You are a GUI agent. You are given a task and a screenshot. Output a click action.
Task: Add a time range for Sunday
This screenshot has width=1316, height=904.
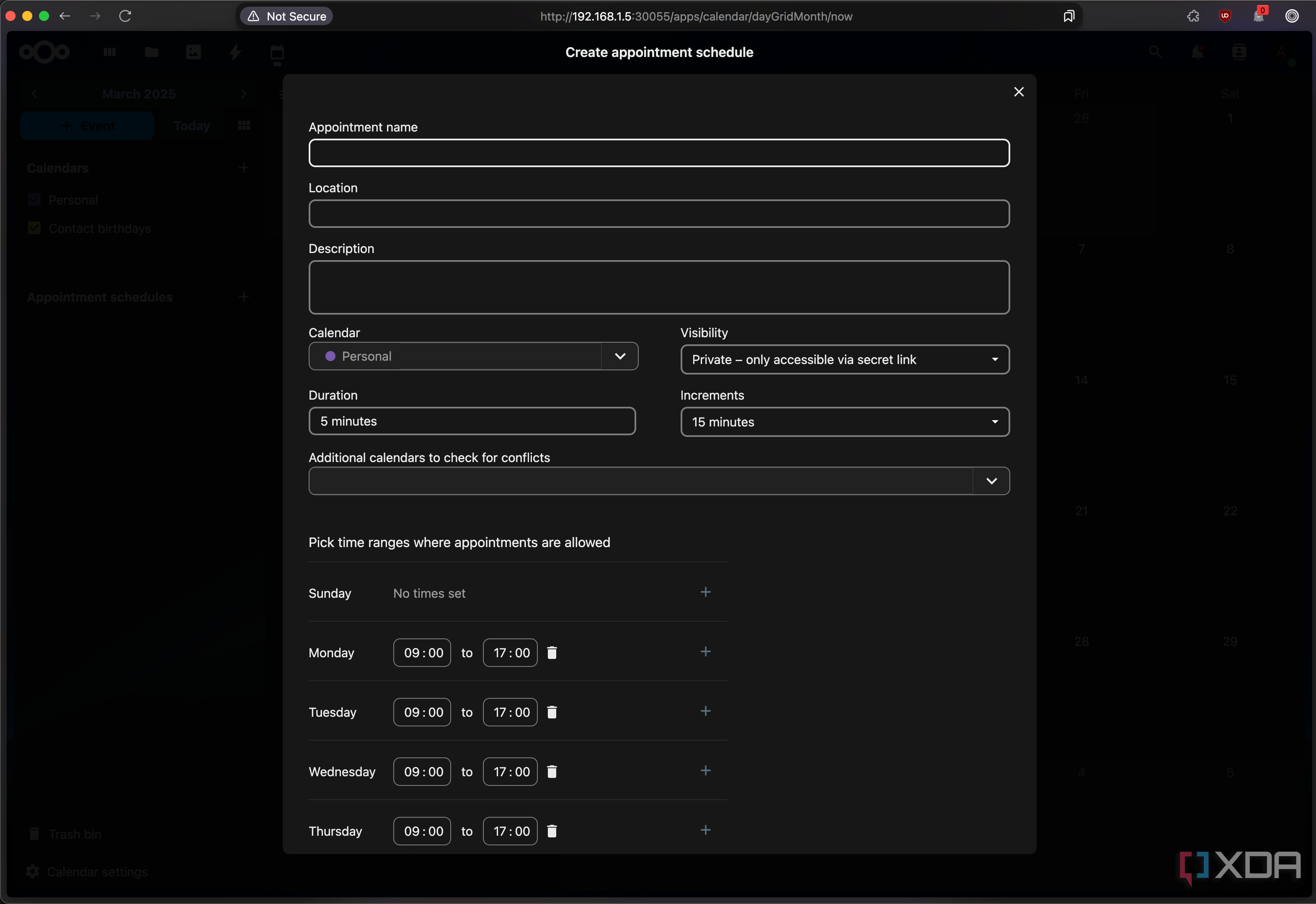[x=705, y=592]
